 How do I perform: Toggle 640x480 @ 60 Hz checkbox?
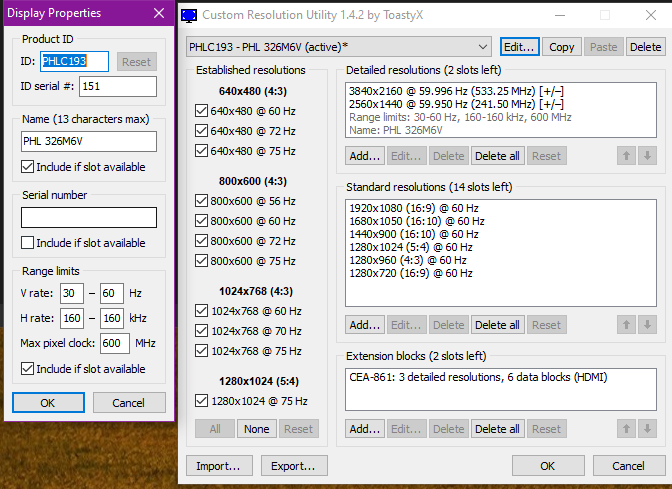201,111
